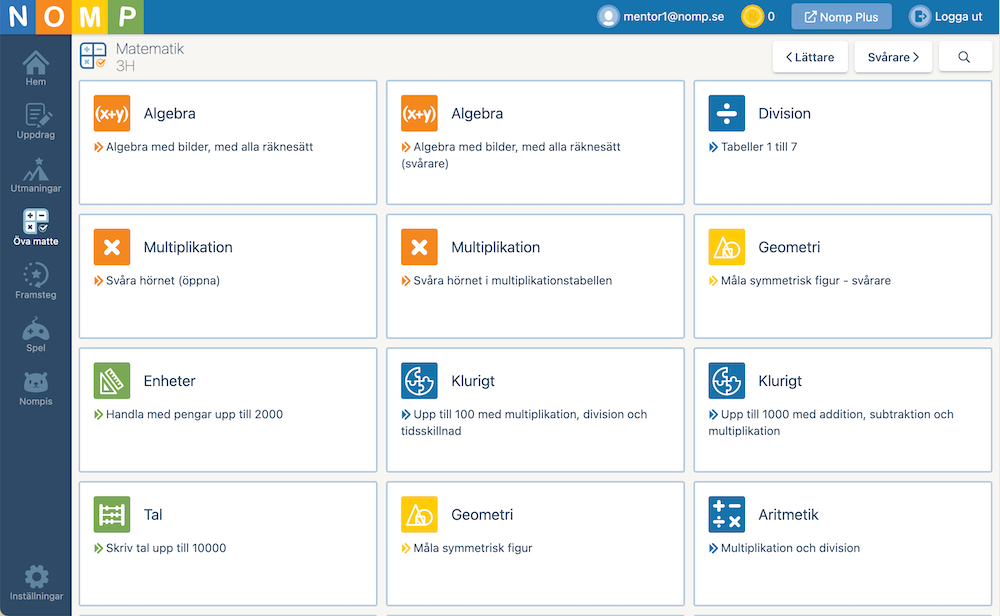Viewport: 1000px width, 616px height.
Task: Click the Matematik calculator icon in header
Action: pos(93,55)
